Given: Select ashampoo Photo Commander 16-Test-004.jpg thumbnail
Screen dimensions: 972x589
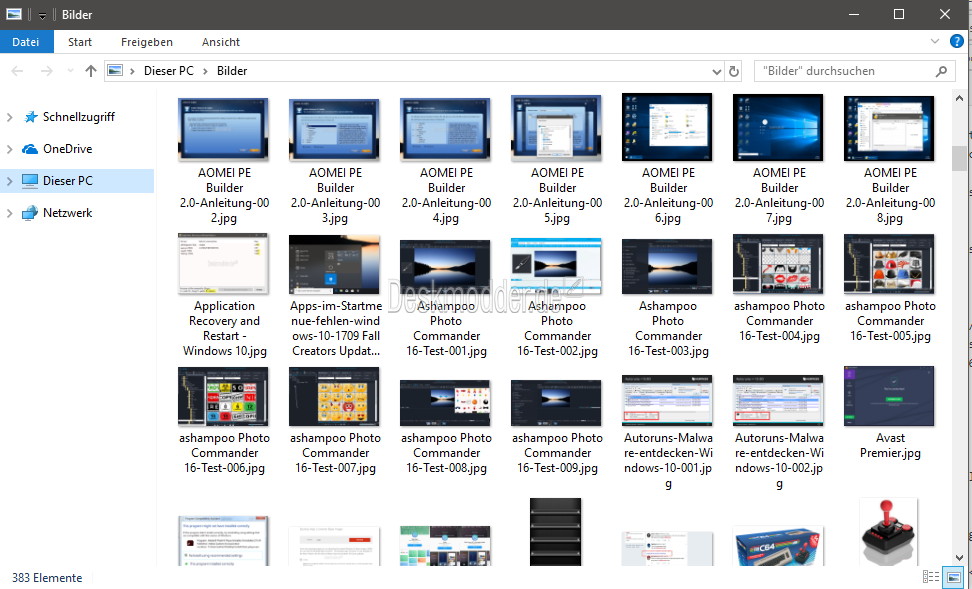Looking at the screenshot, I should [x=778, y=264].
